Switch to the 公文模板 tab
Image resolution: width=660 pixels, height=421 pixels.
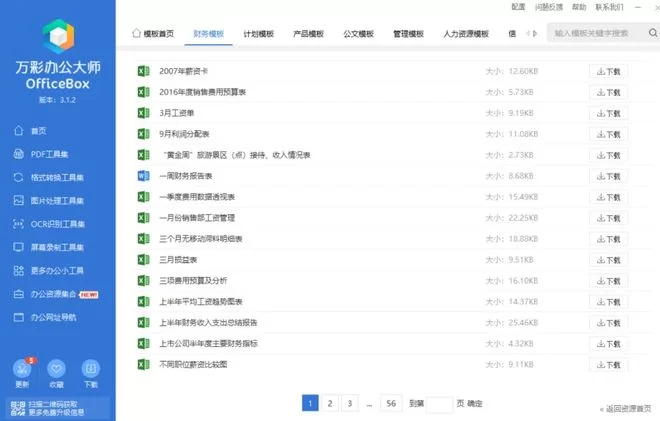click(x=358, y=34)
